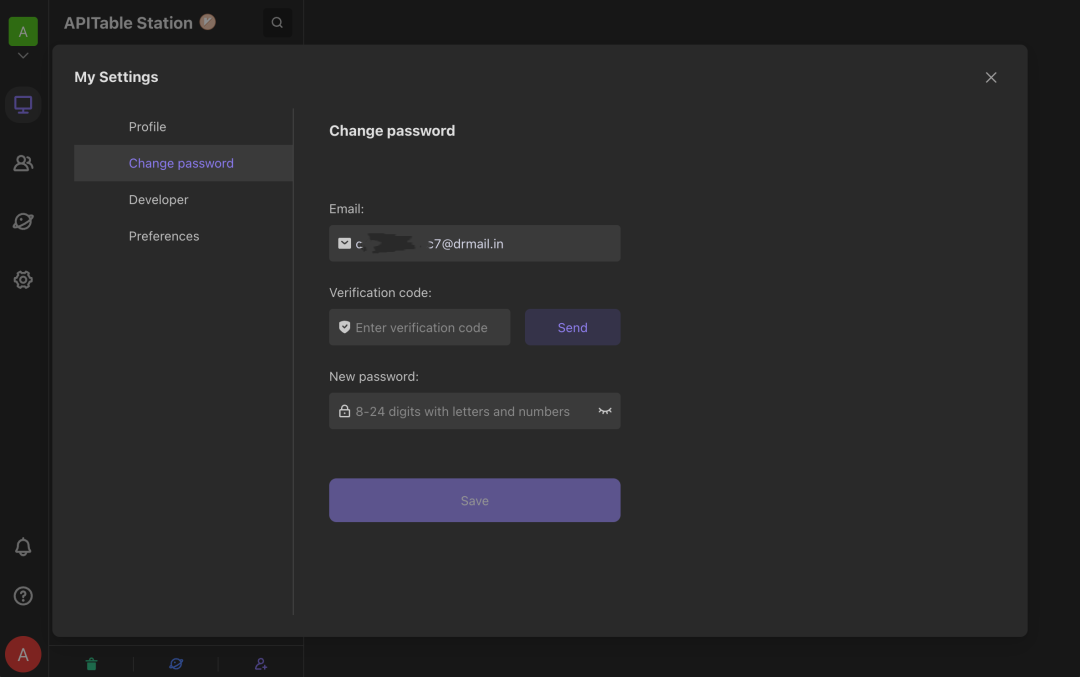Click the Save button

[x=475, y=501]
